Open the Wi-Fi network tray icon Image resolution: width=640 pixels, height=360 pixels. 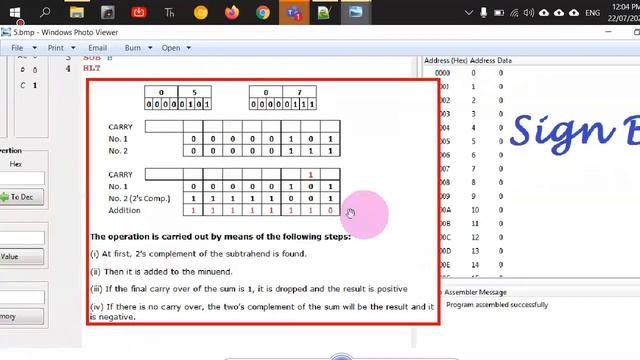pos(514,13)
